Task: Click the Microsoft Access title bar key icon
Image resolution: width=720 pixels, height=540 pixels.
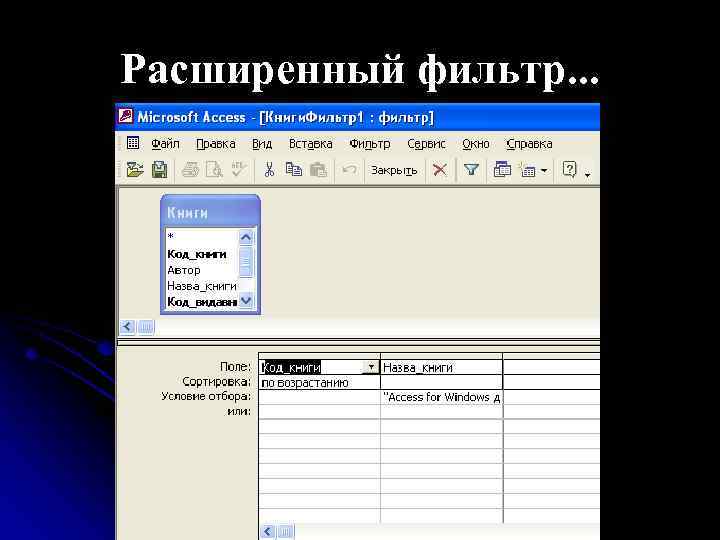Action: coord(125,116)
